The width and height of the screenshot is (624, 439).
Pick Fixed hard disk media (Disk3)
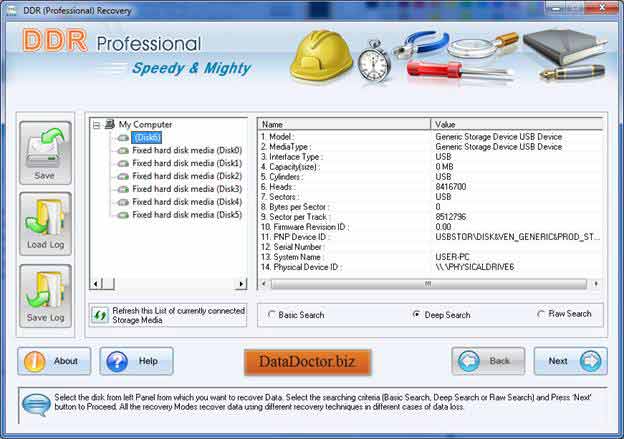coord(187,189)
